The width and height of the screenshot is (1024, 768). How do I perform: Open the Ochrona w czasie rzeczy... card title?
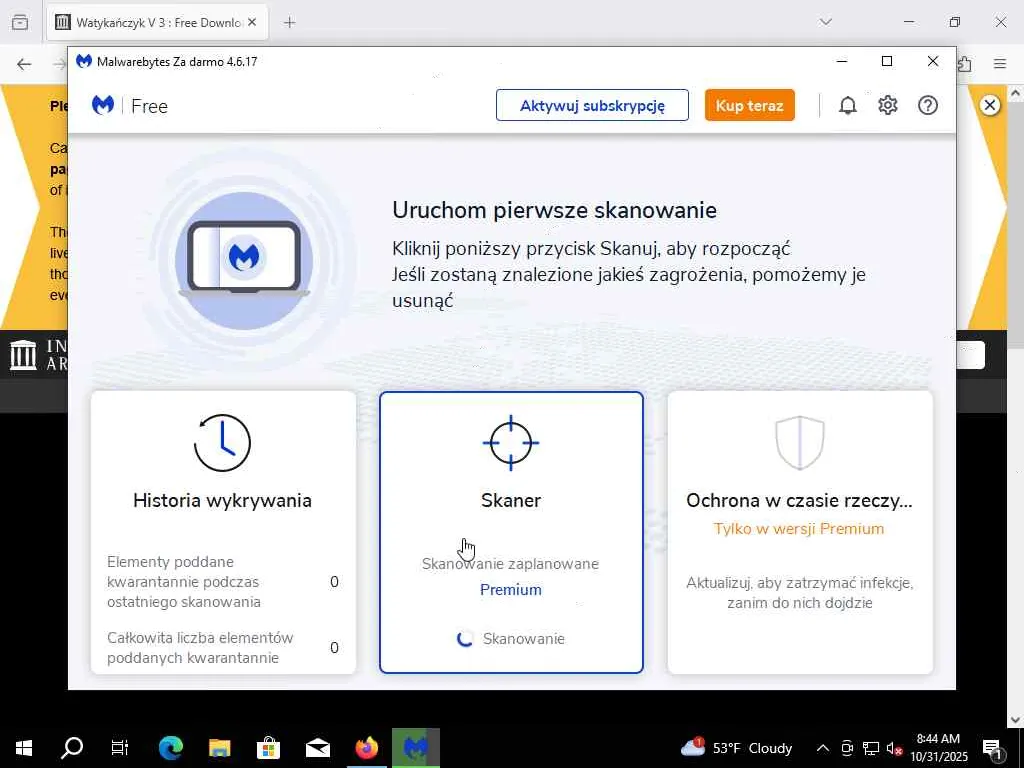(799, 500)
